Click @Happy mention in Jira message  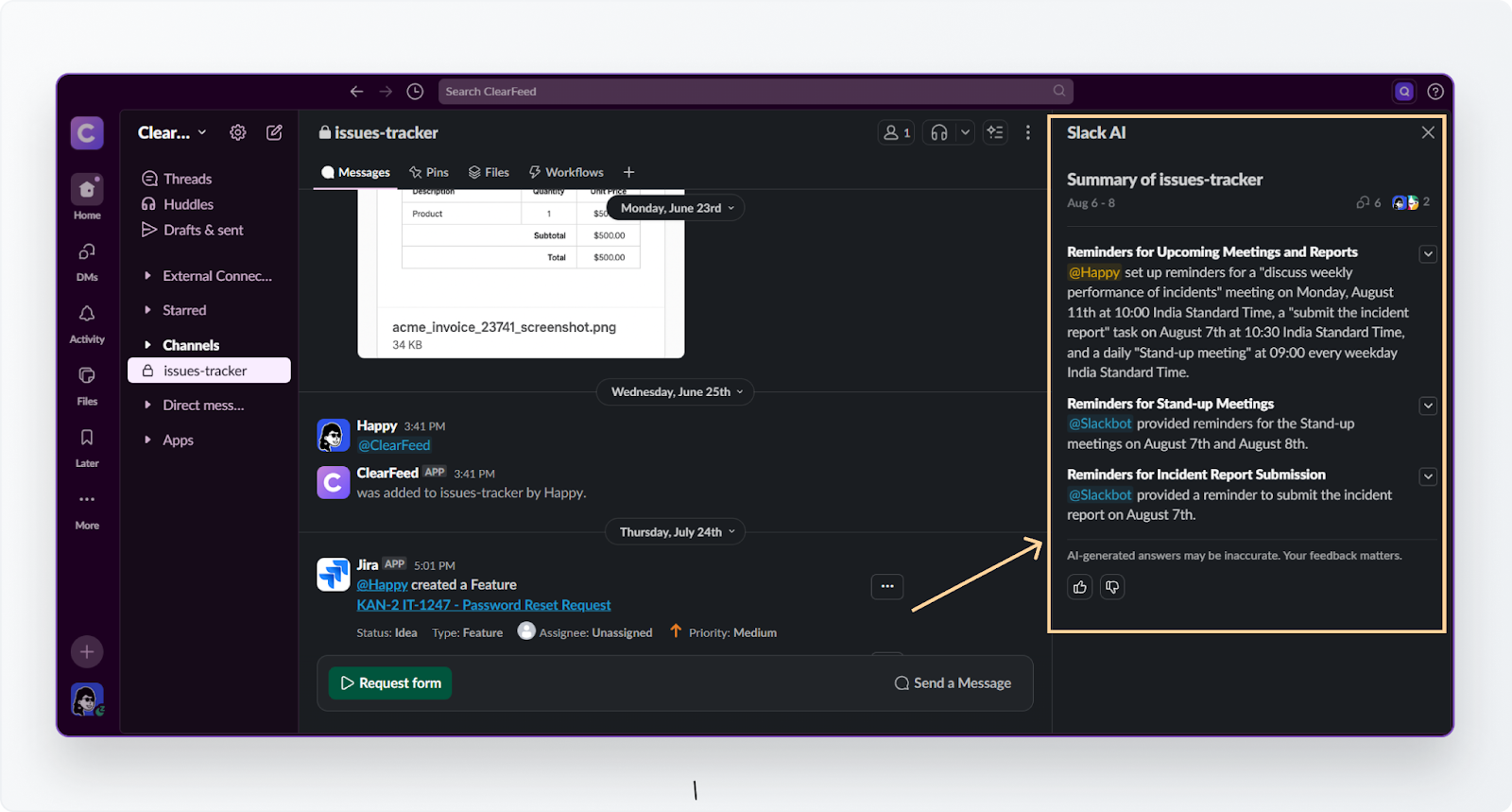tap(382, 584)
